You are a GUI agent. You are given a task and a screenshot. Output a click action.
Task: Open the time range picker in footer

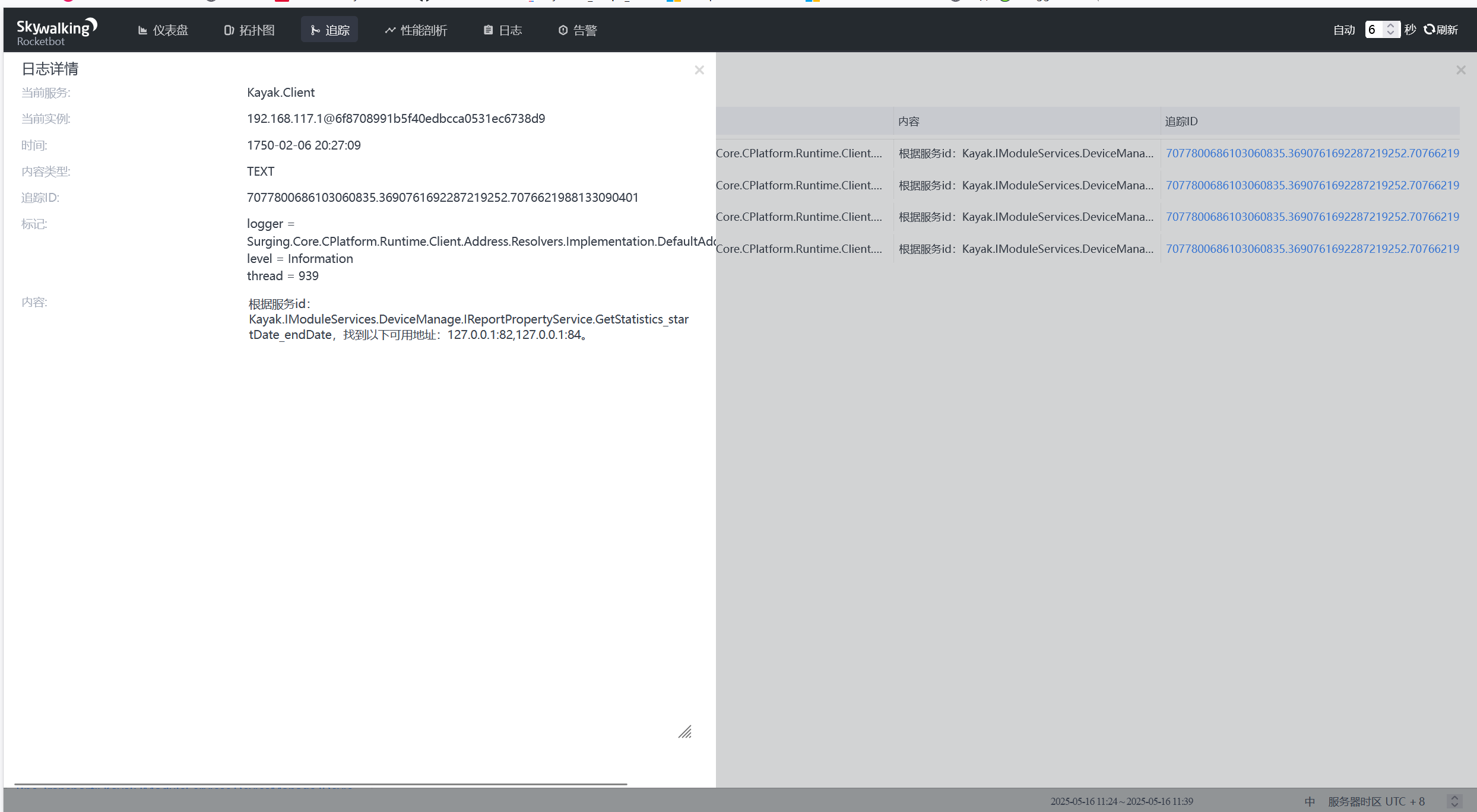click(1121, 801)
